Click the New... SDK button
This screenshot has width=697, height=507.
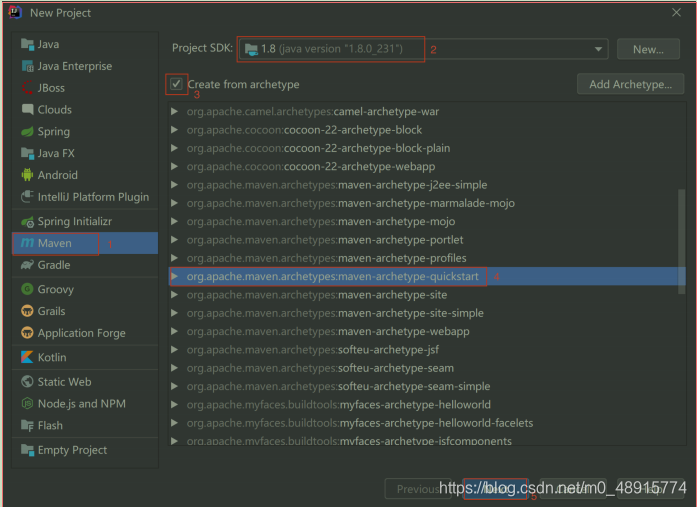pyautogui.click(x=648, y=49)
